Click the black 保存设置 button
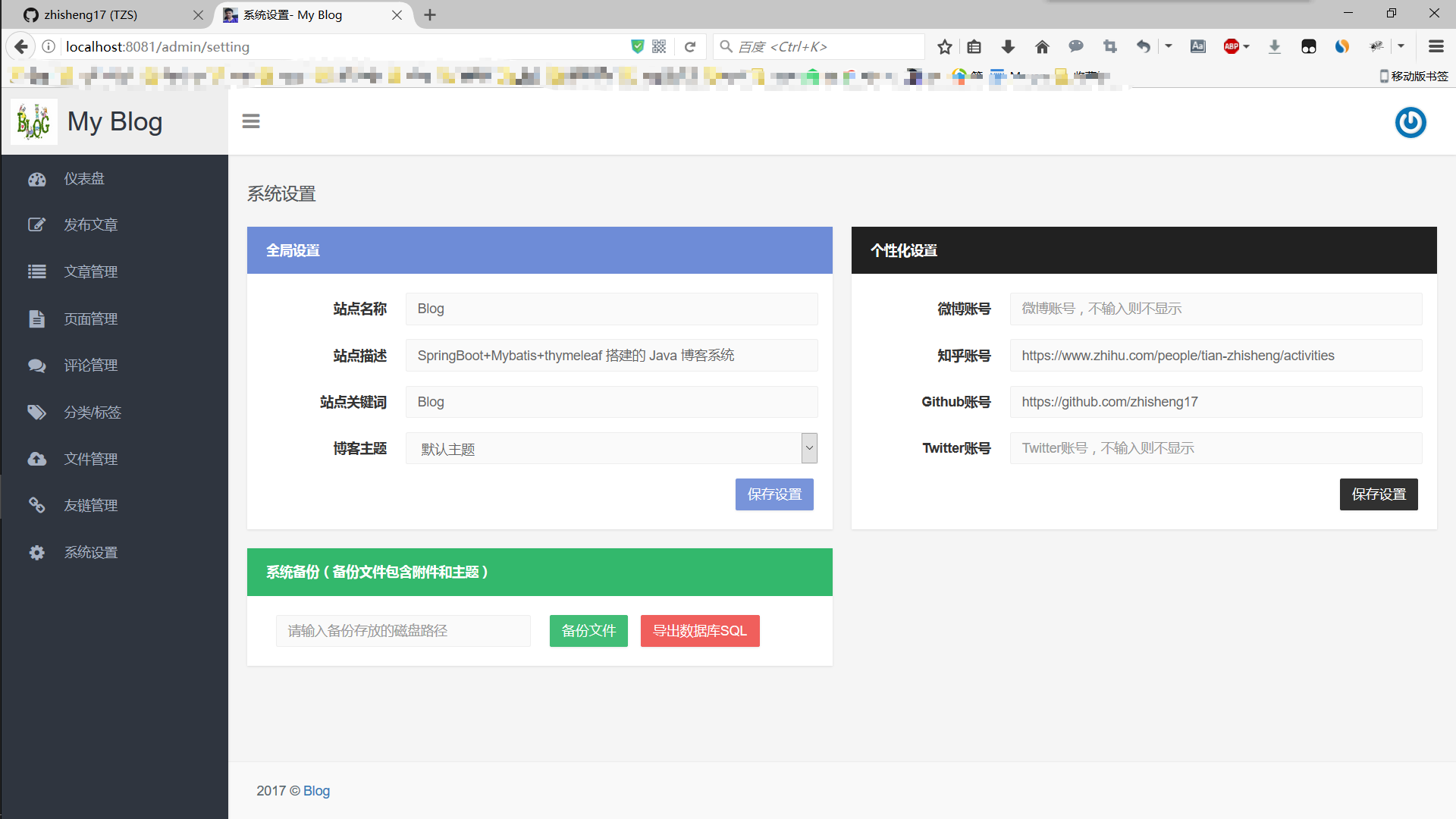Image resolution: width=1456 pixels, height=819 pixels. coord(1378,494)
